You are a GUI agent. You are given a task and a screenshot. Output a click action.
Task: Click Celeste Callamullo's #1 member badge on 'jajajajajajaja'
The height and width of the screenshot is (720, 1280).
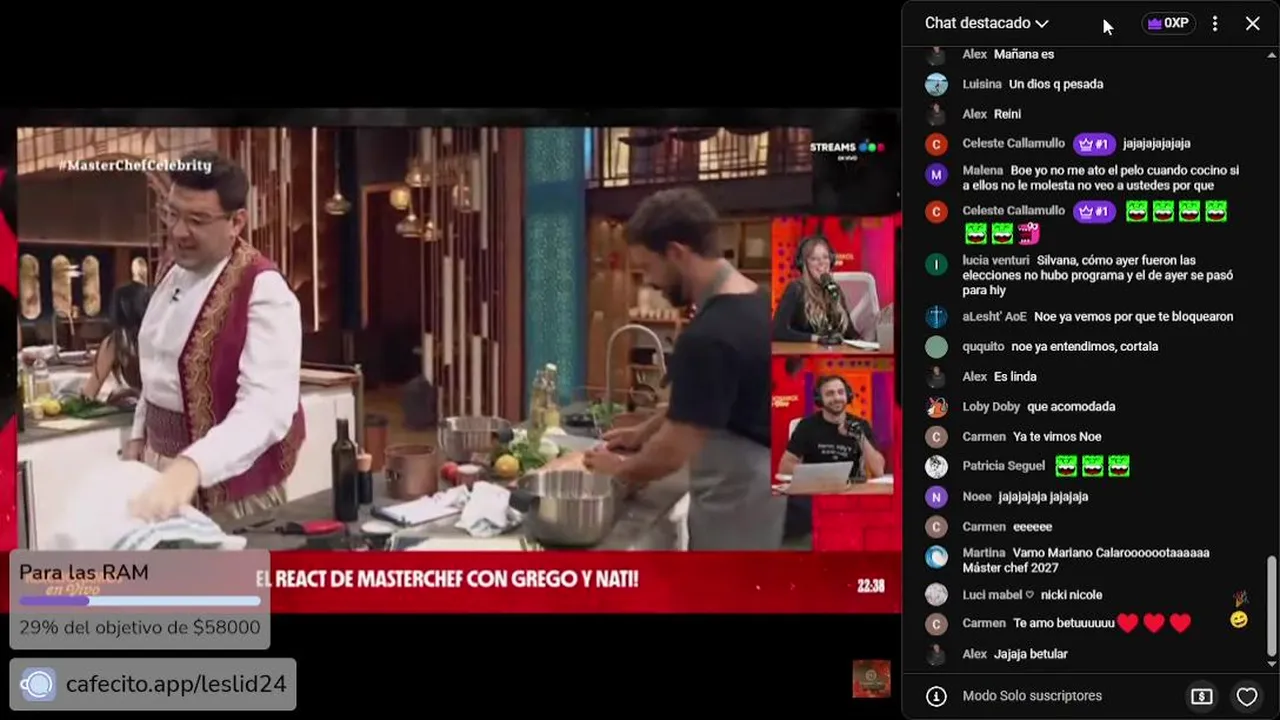[x=1094, y=144]
